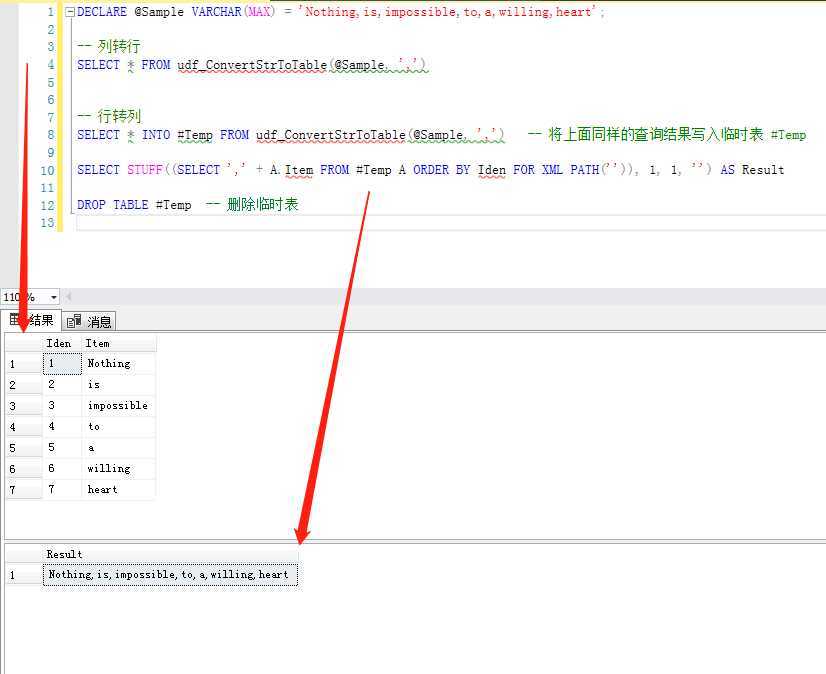The image size is (826, 674).
Task: Click the 消息 tab icon
Action: point(74,321)
